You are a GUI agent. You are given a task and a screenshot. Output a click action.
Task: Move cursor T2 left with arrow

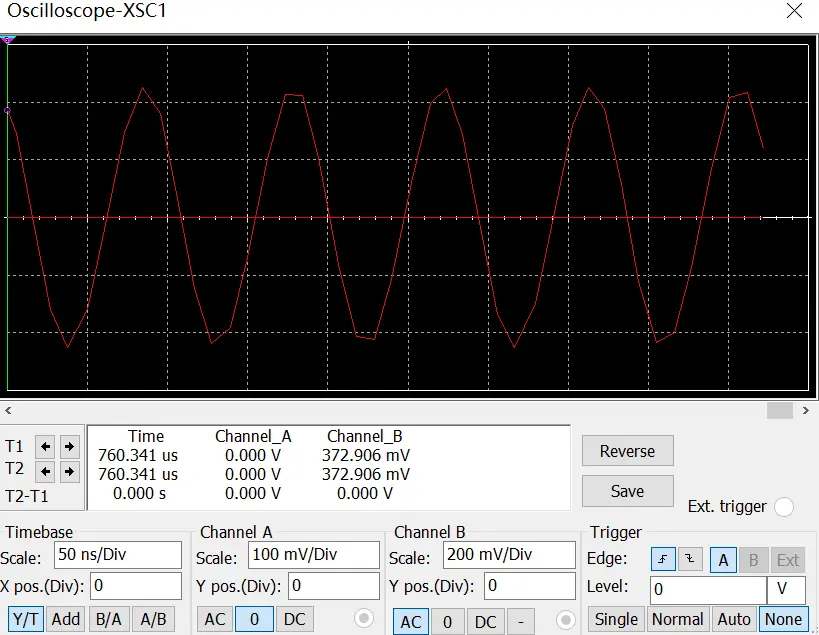[45, 472]
